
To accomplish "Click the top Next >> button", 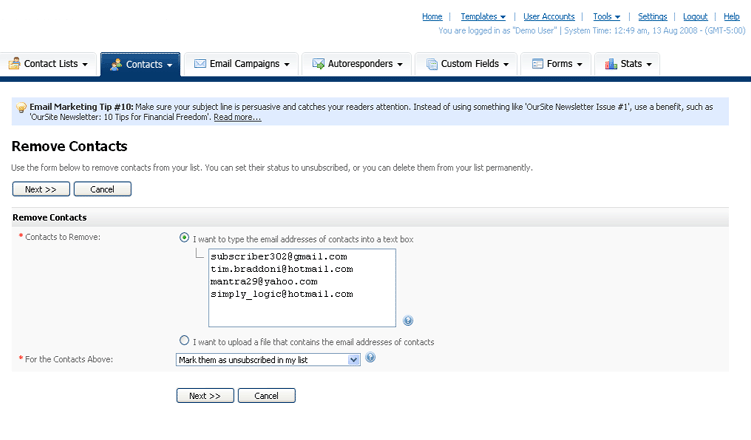I will [x=41, y=189].
